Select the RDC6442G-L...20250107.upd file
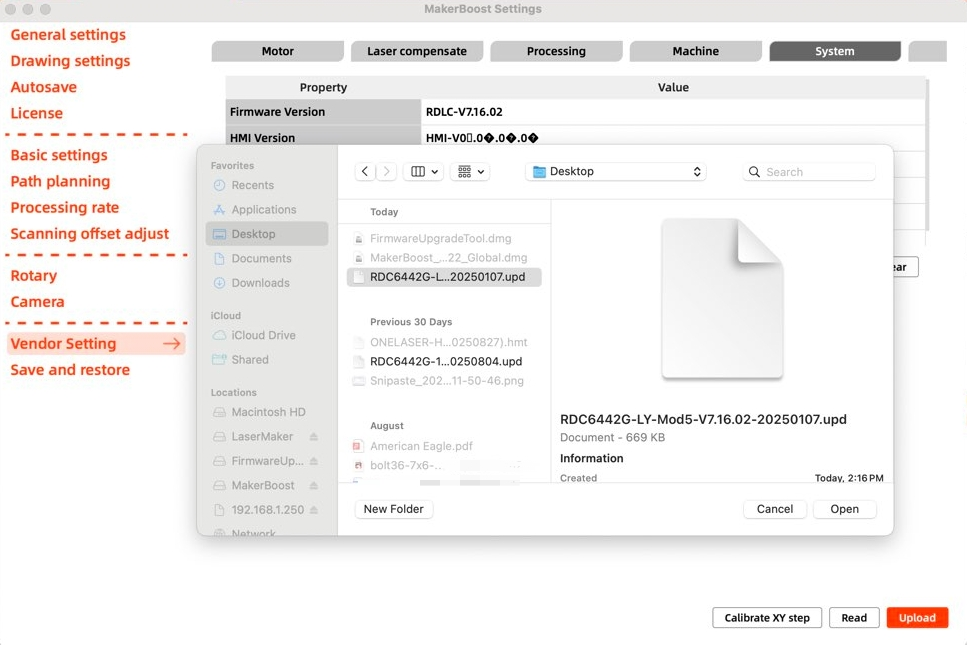Viewport: 967px width, 645px height. pyautogui.click(x=443, y=276)
